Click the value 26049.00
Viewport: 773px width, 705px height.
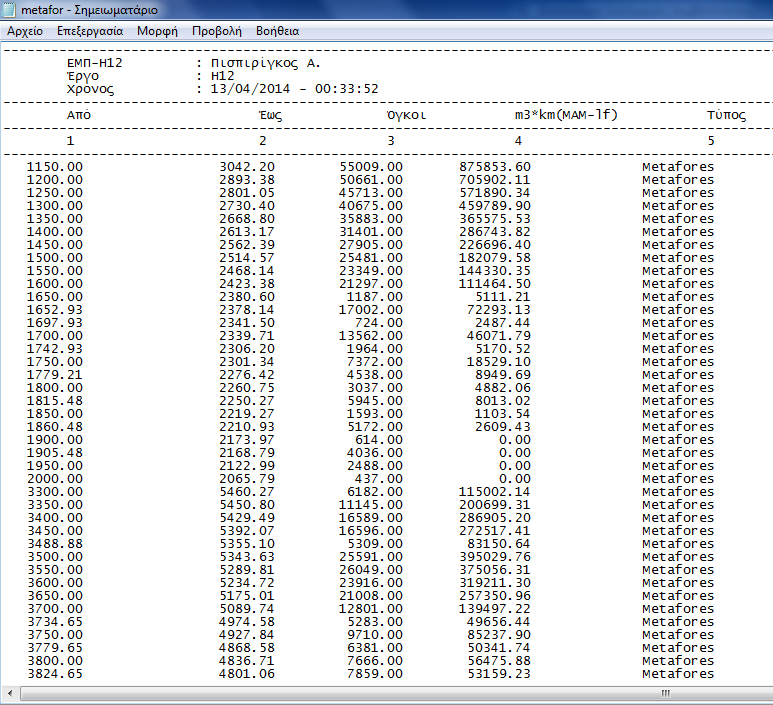click(x=371, y=569)
